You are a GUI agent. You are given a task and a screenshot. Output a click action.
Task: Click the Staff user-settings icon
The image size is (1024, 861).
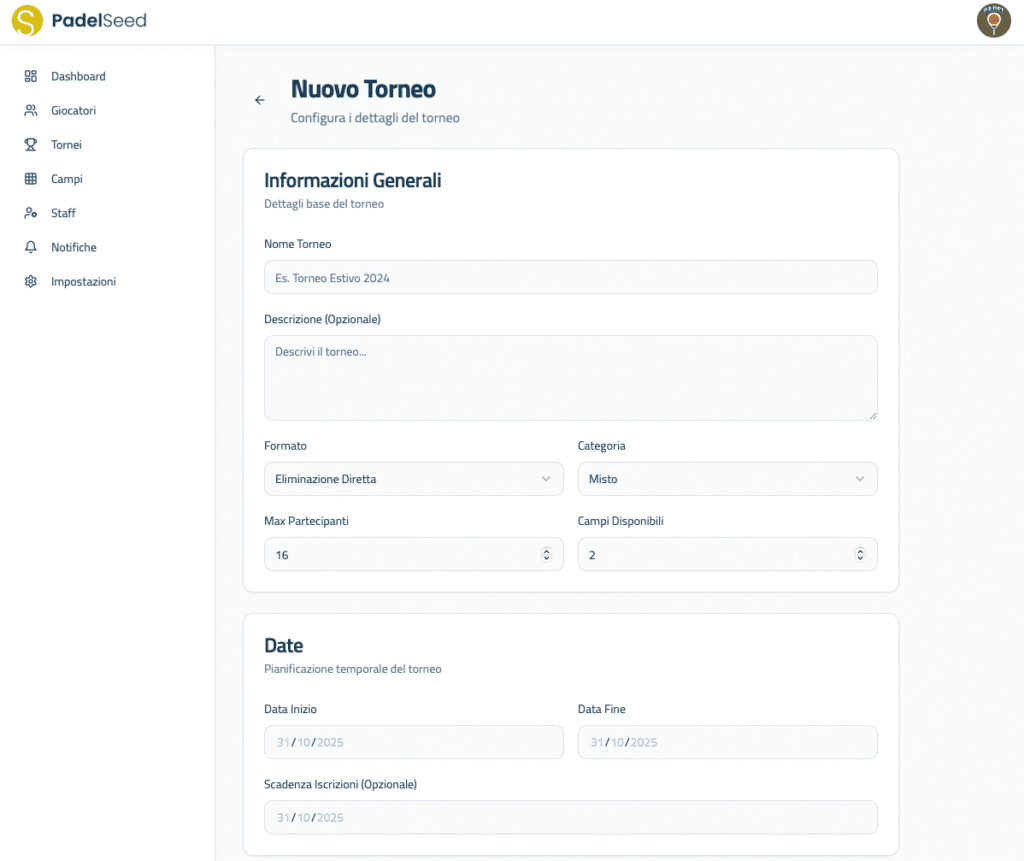click(31, 213)
